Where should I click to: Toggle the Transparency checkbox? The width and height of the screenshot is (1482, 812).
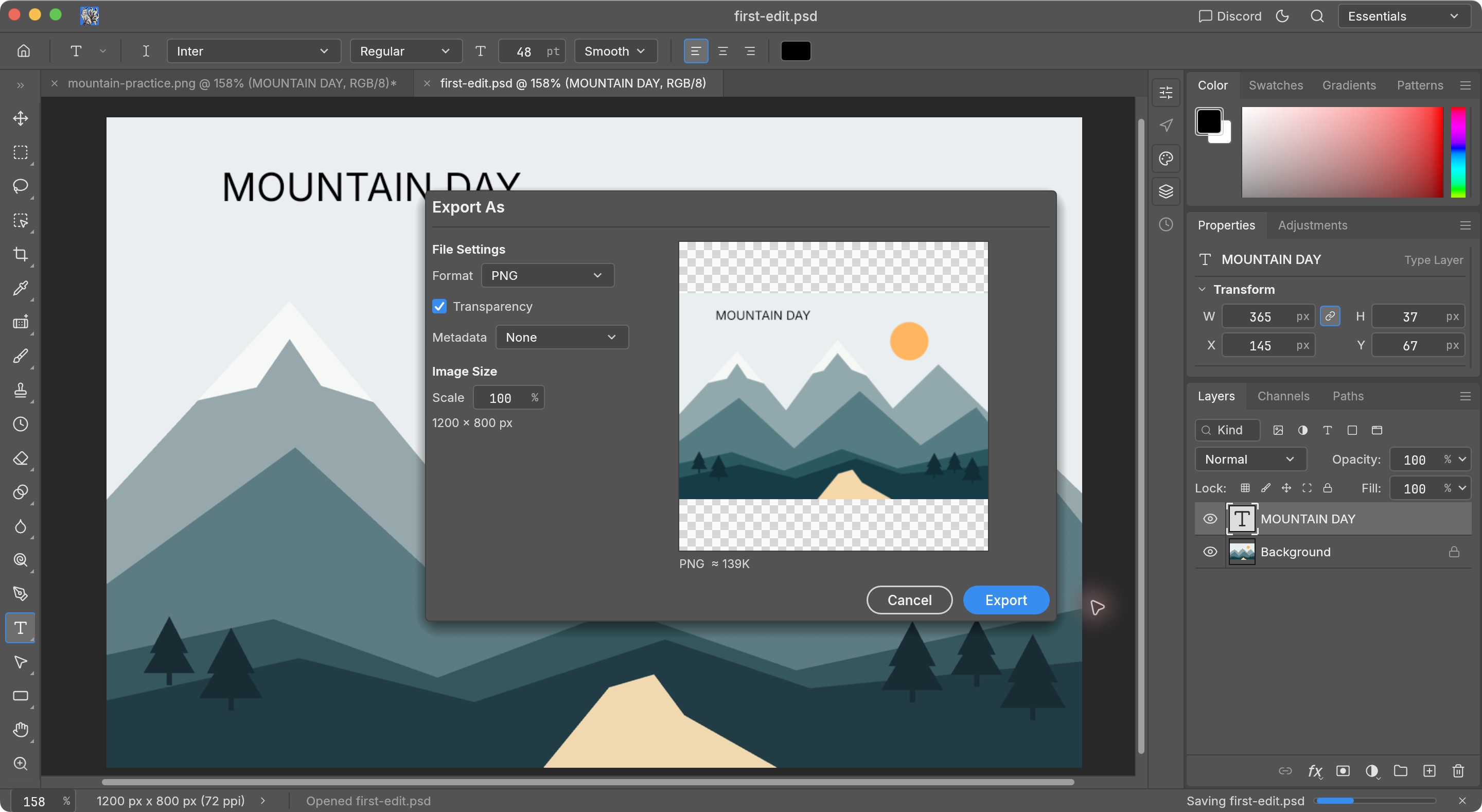(x=439, y=307)
